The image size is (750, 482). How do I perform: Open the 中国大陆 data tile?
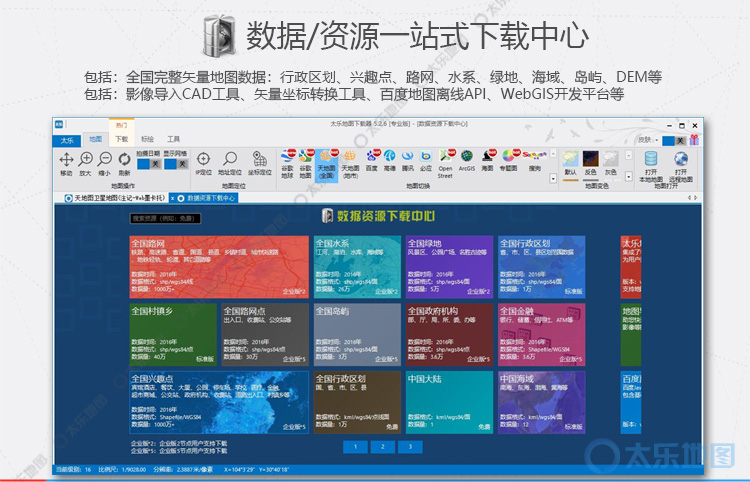(x=450, y=403)
